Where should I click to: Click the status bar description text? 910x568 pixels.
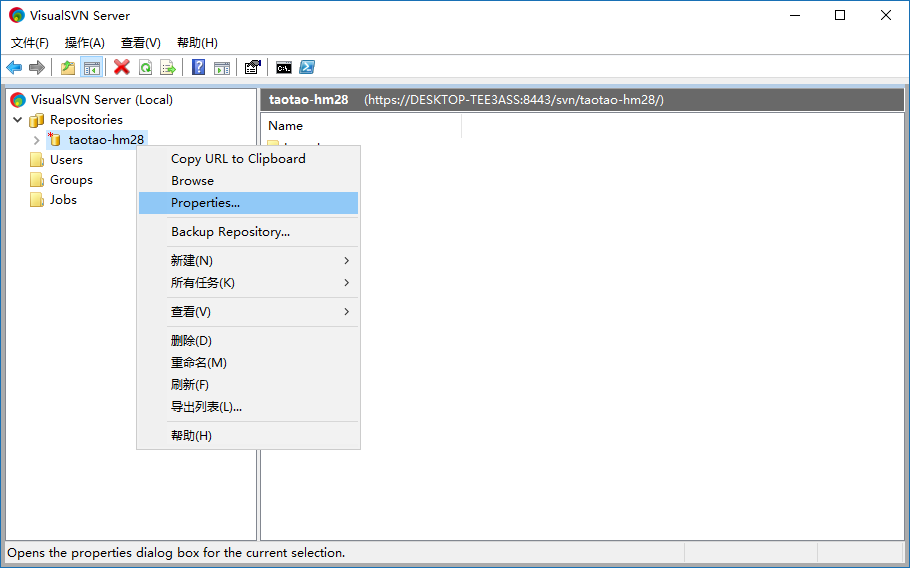pos(176,552)
